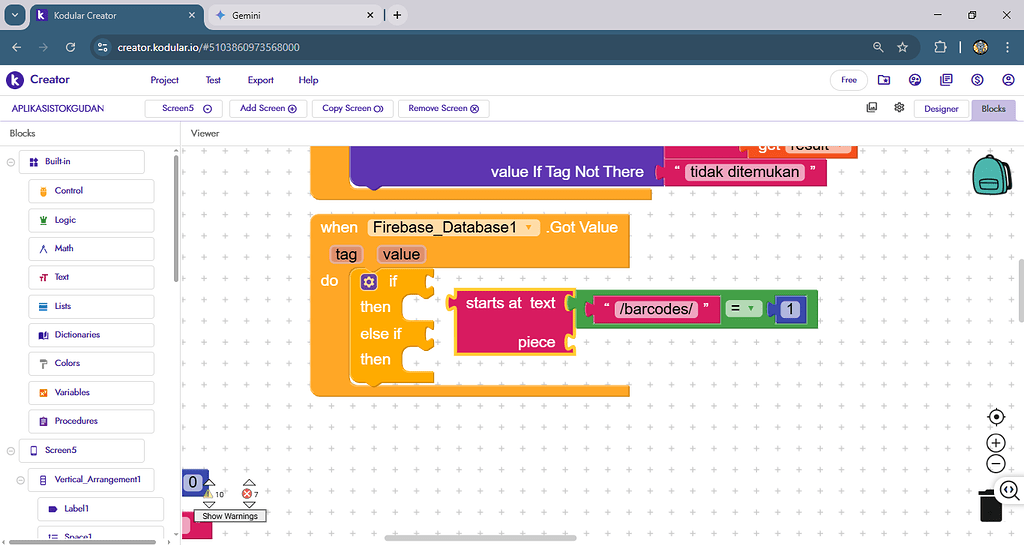
Task: Click the trash can in the viewer
Action: pyautogui.click(x=990, y=505)
